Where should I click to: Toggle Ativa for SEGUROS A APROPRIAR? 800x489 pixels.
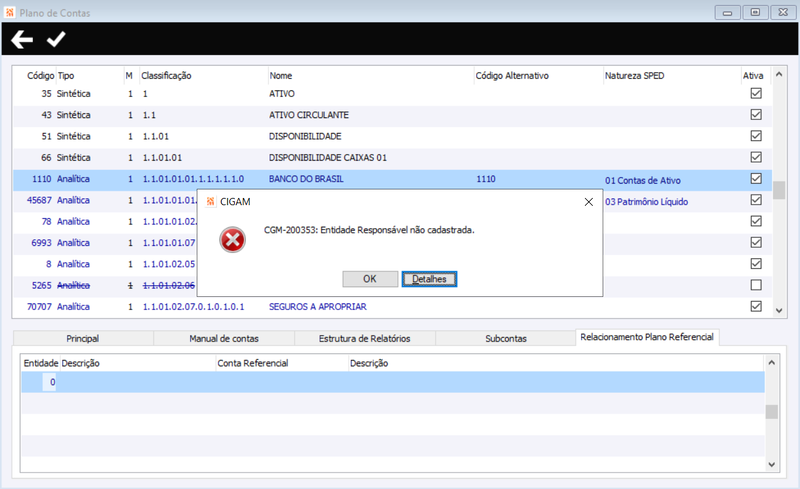coord(756,306)
